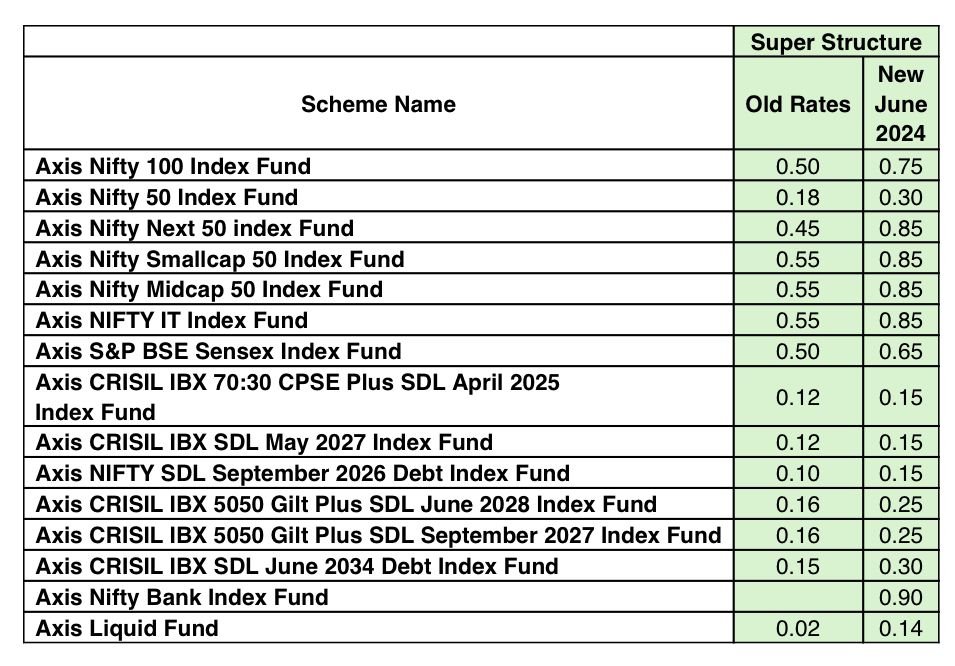Click Axis Nifty Smallcap 50 Index Fund
This screenshot has height=666, width=955.
(220, 259)
